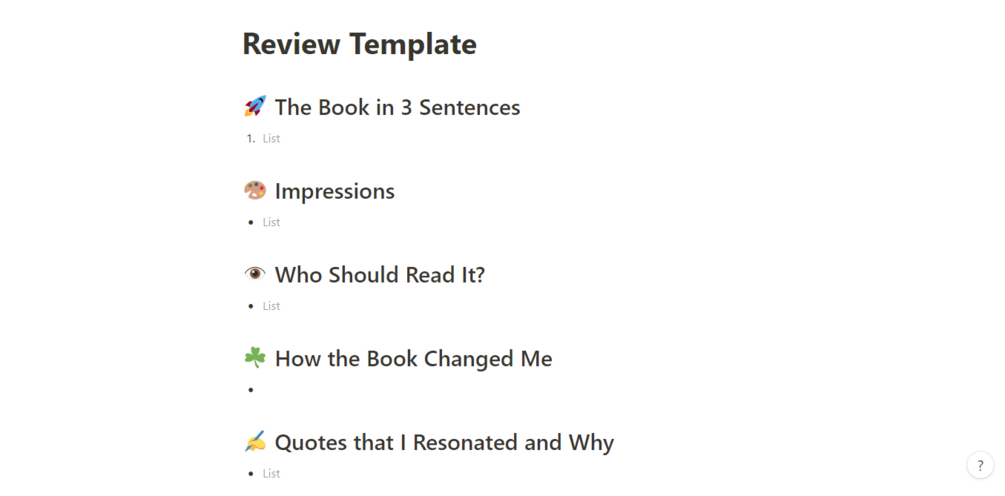Click the List placeholder under Impressions

272,223
